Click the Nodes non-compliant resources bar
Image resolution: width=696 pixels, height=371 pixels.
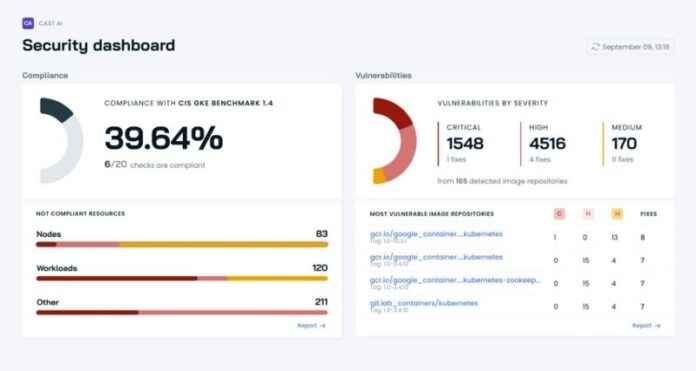(182, 245)
